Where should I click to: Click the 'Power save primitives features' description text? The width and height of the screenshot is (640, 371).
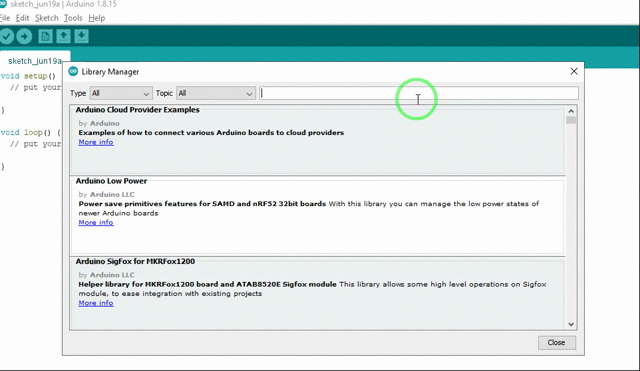tap(202, 204)
